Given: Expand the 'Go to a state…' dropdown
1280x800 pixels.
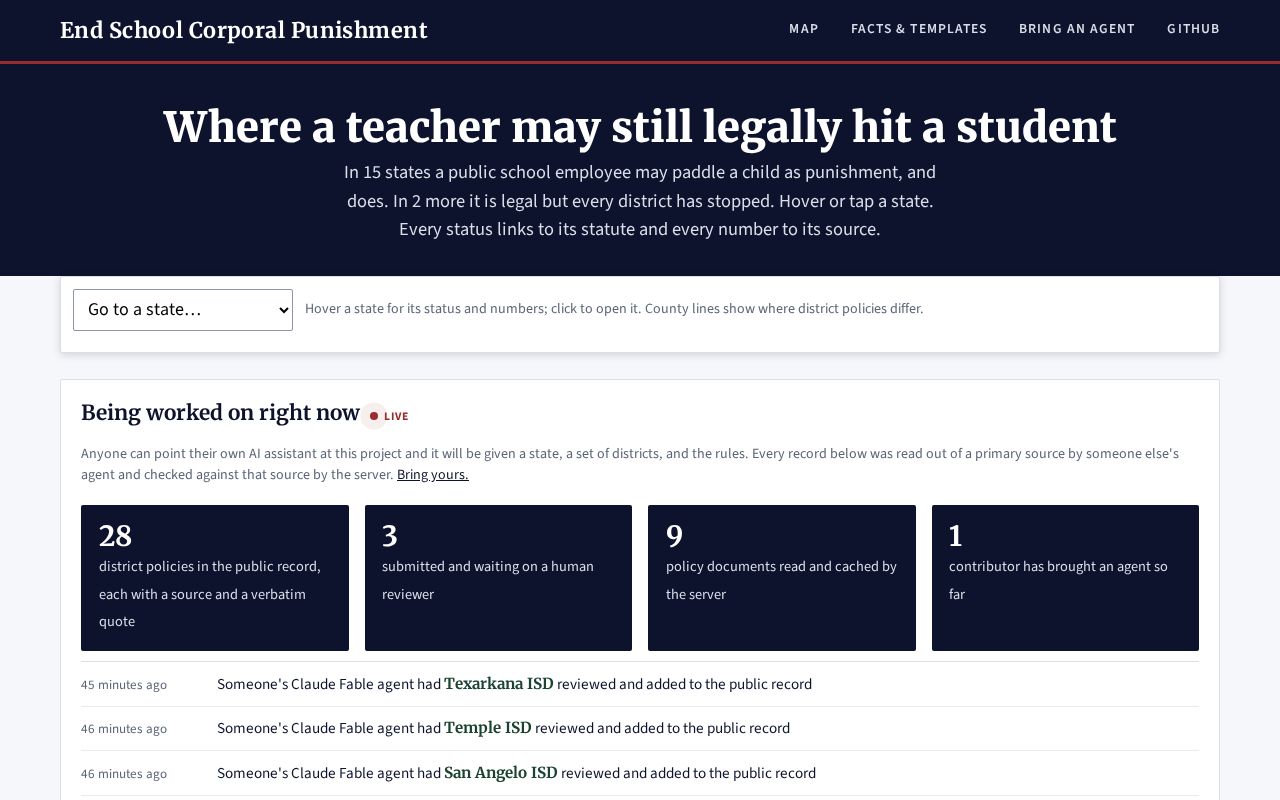Looking at the screenshot, I should point(183,310).
